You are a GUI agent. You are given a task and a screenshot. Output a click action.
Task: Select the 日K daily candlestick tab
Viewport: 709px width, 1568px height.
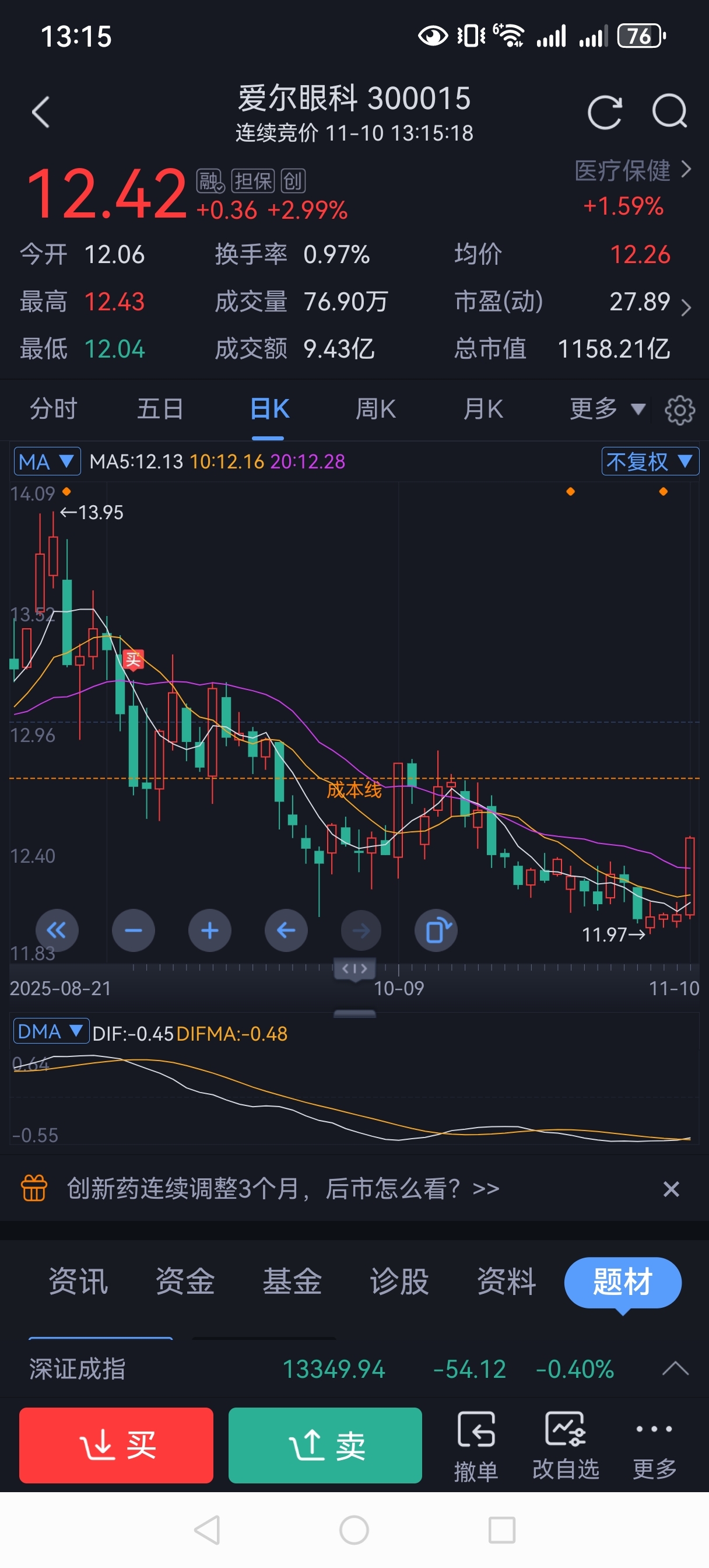(269, 409)
